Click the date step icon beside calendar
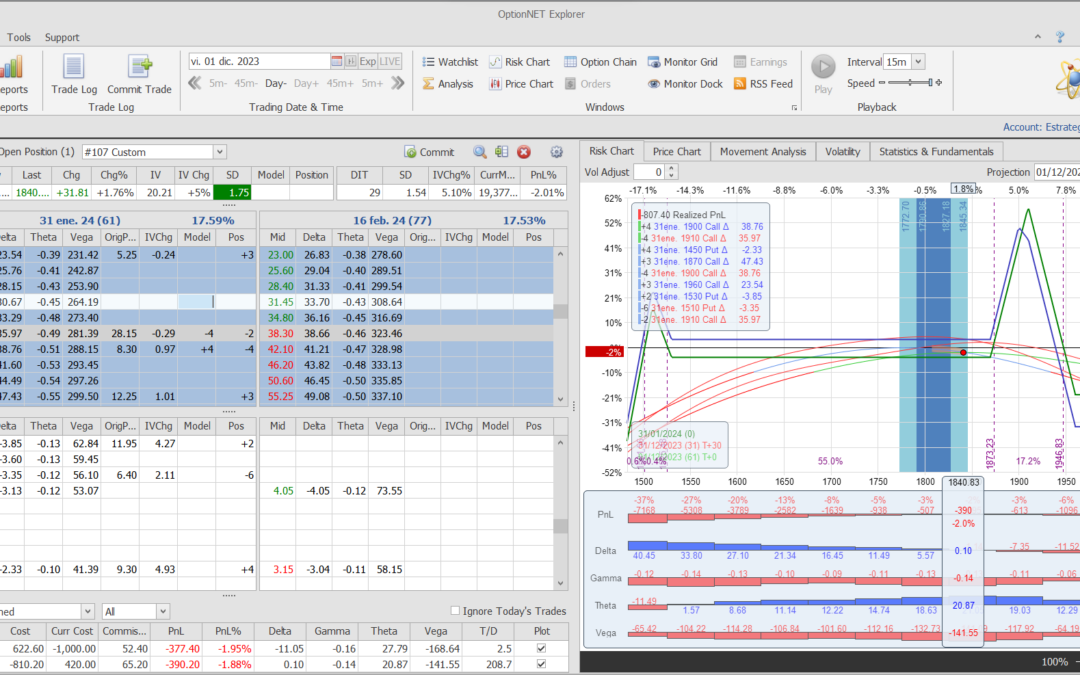Image resolution: width=1080 pixels, height=675 pixels. tap(351, 61)
